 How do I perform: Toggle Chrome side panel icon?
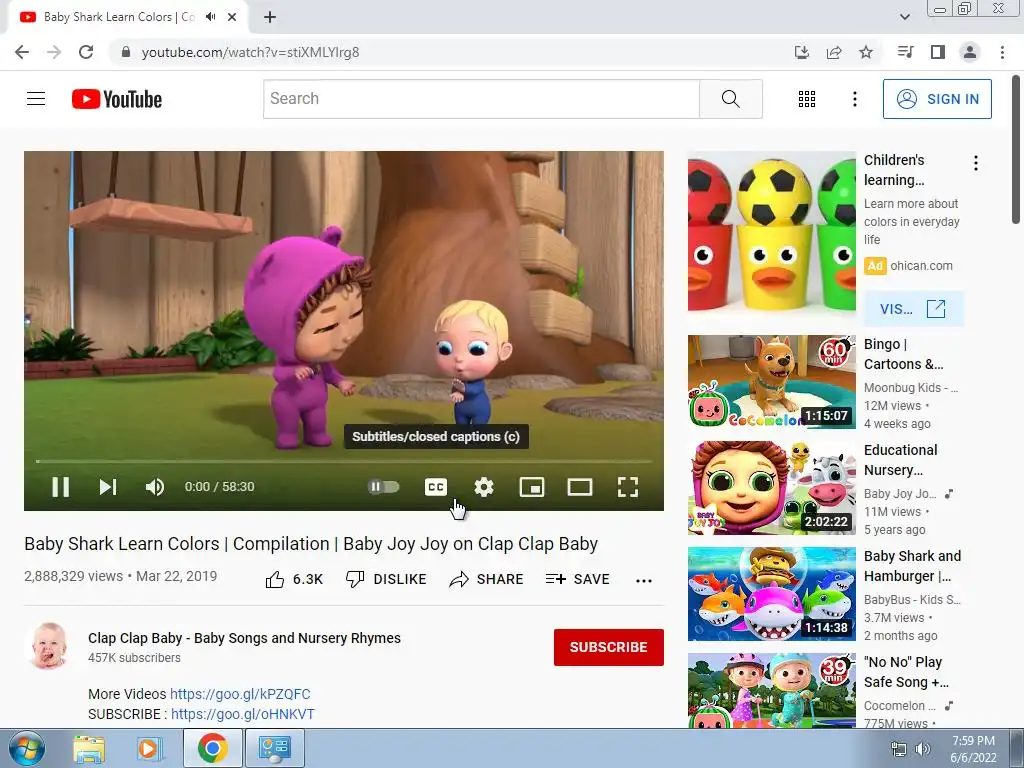938,52
